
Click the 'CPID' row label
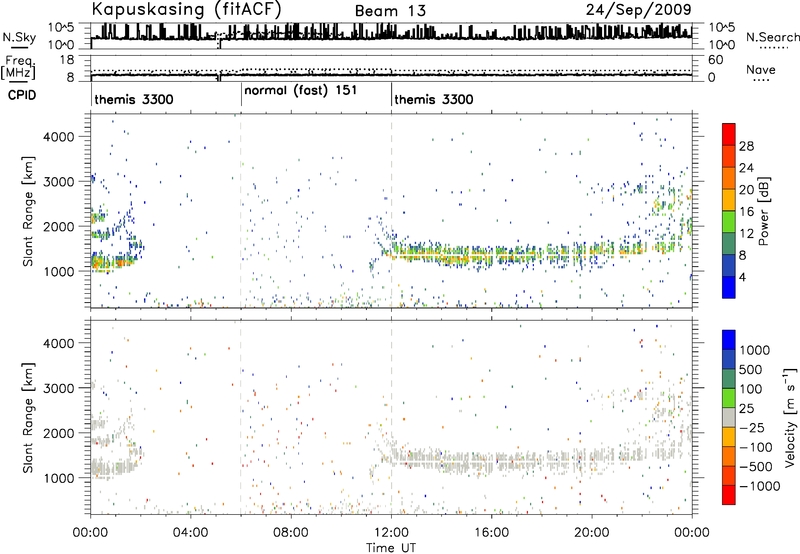(x=22, y=95)
